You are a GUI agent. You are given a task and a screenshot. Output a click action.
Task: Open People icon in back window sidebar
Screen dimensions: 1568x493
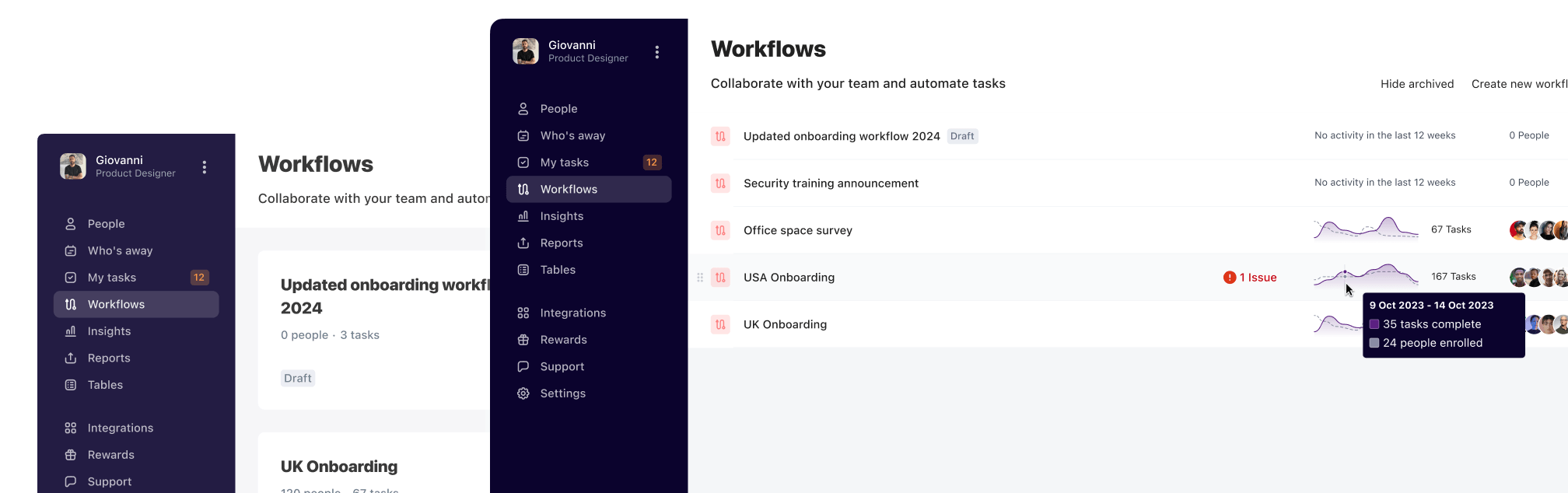click(71, 224)
